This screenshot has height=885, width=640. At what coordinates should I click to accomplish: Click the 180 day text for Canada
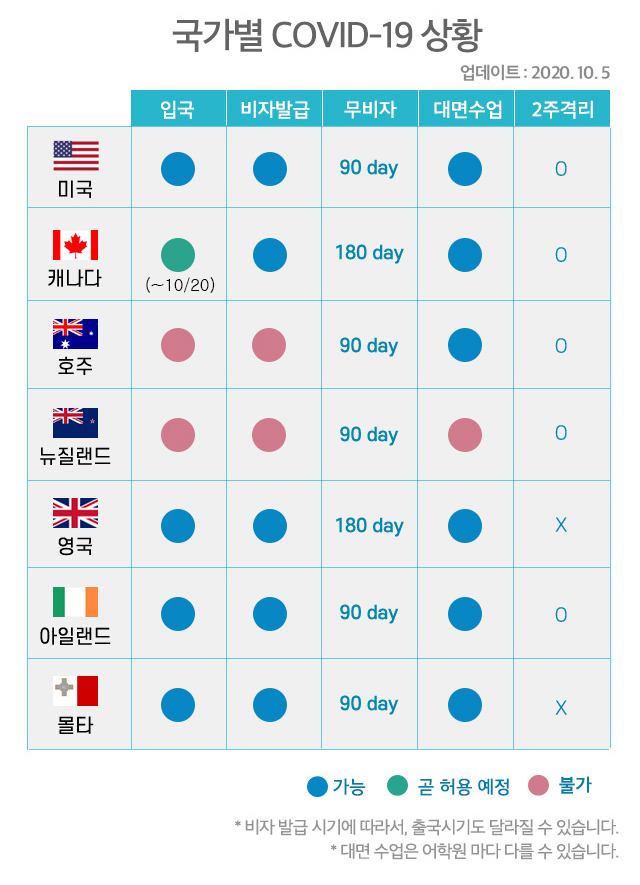click(x=370, y=253)
